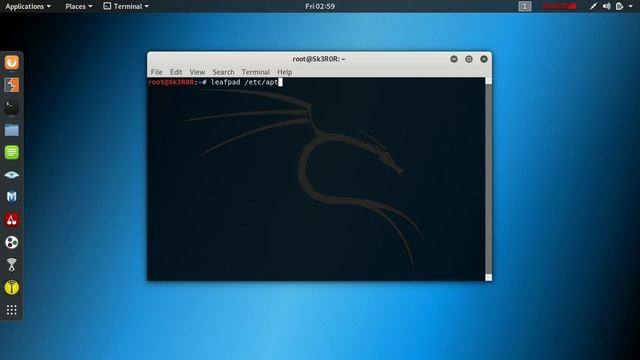640x360 pixels.
Task: Click the workspace indicator in top bar
Action: coord(525,6)
